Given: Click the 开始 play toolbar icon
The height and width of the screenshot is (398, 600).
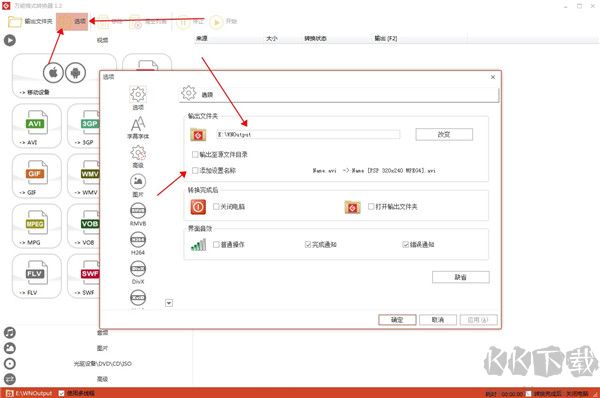Looking at the screenshot, I should 216,23.
